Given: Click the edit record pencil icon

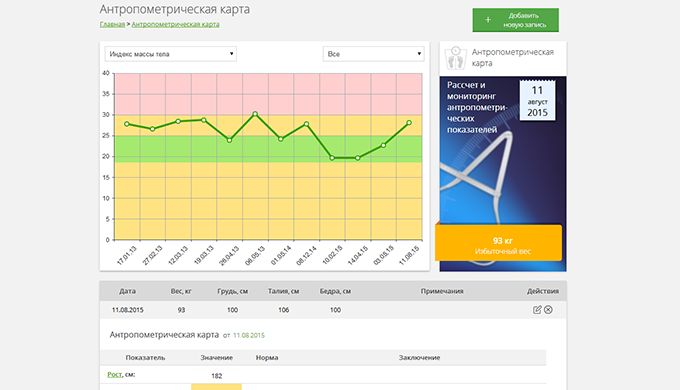Looking at the screenshot, I should point(537,309).
